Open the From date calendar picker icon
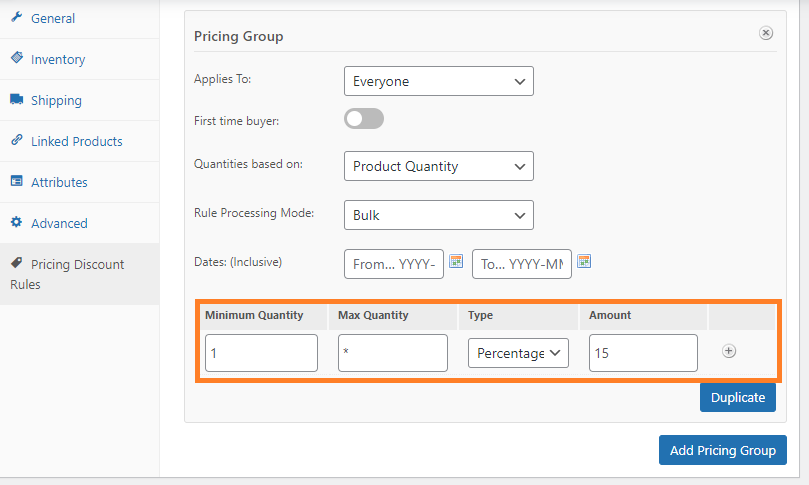 [x=456, y=262]
